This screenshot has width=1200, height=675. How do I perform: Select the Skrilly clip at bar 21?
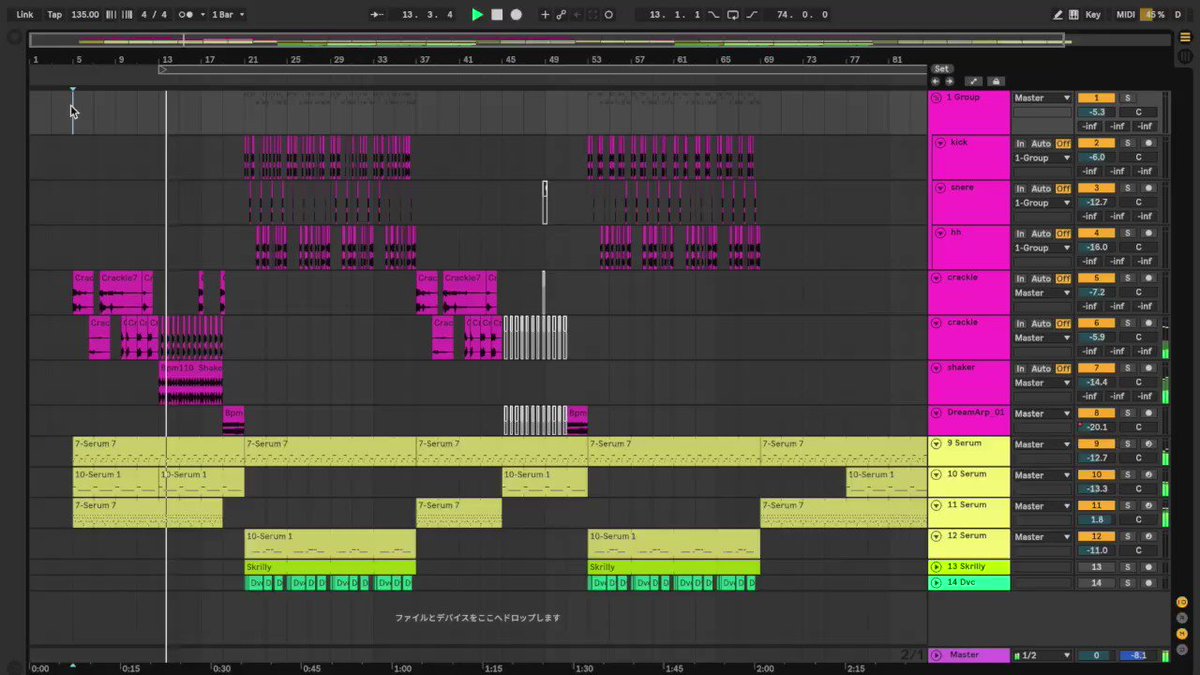[x=330, y=567]
